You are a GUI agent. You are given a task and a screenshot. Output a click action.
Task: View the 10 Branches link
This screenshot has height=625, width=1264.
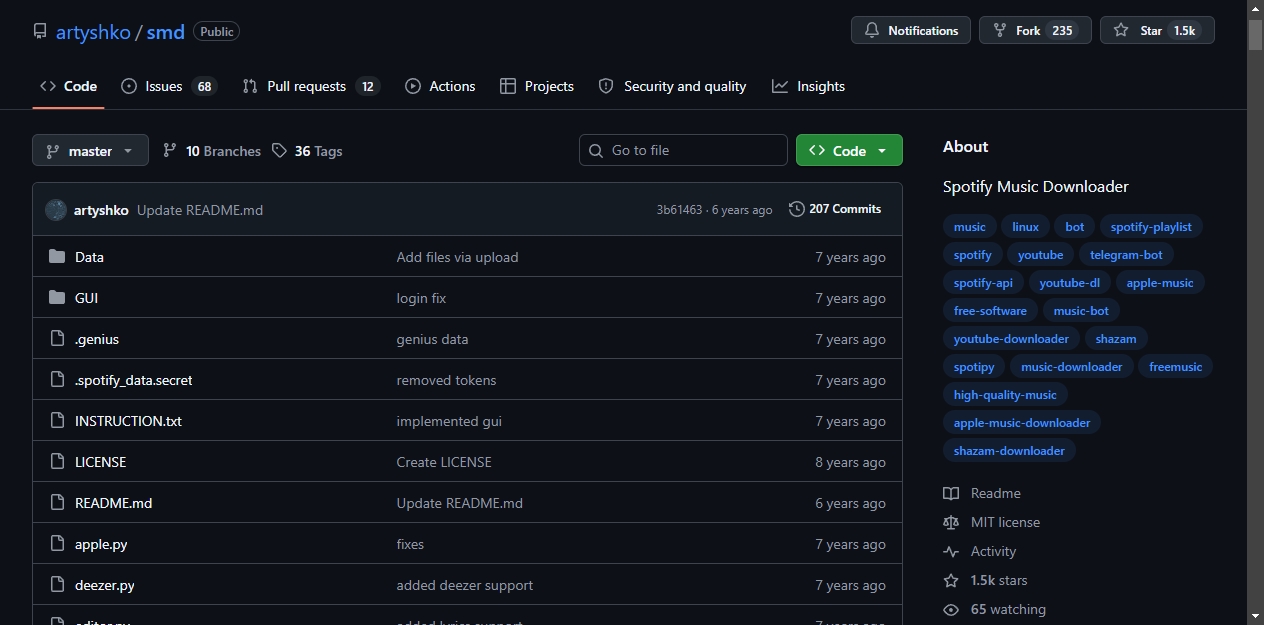tap(211, 151)
